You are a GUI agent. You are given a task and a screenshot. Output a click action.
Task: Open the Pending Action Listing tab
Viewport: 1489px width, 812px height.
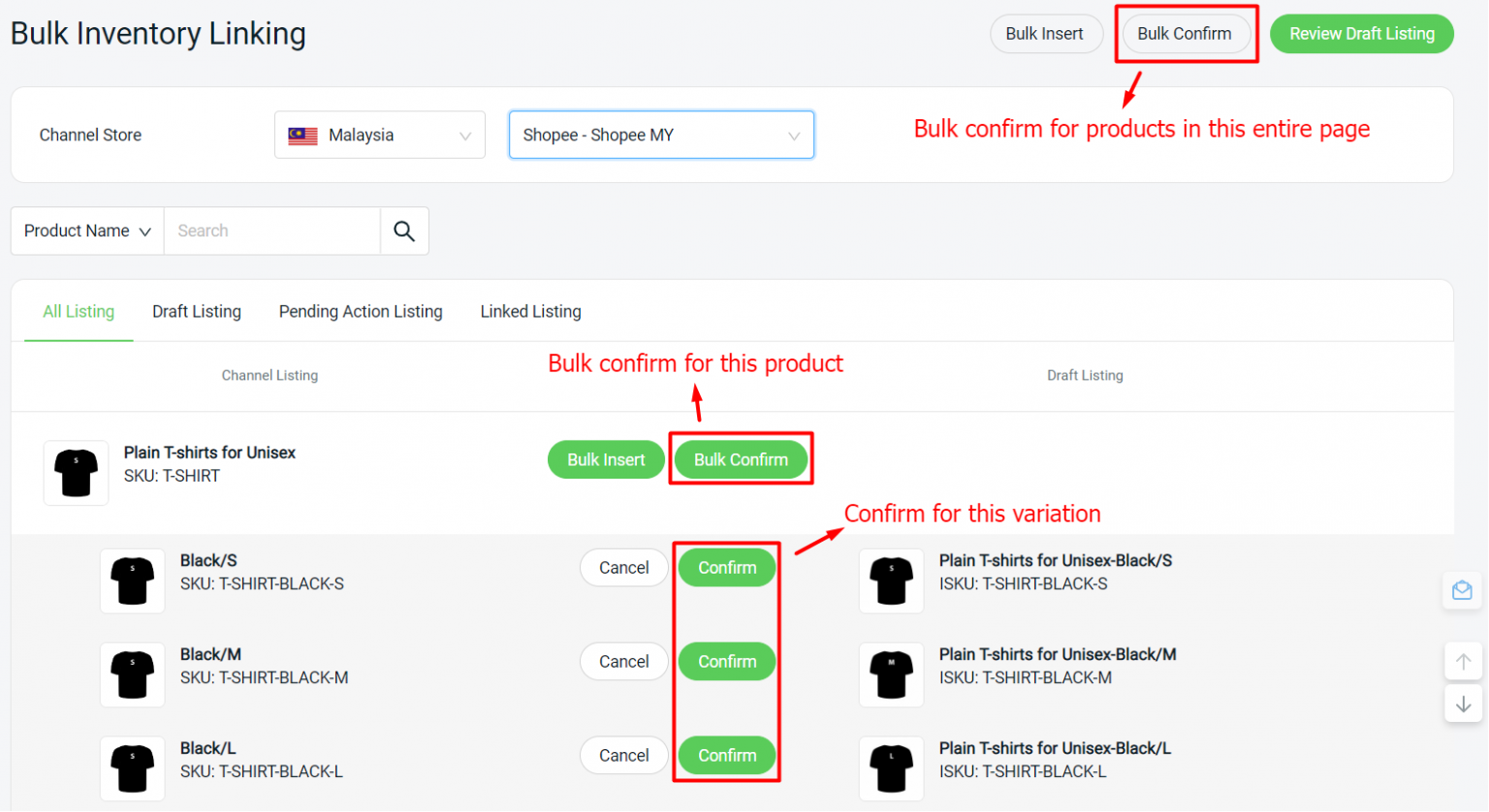[360, 311]
